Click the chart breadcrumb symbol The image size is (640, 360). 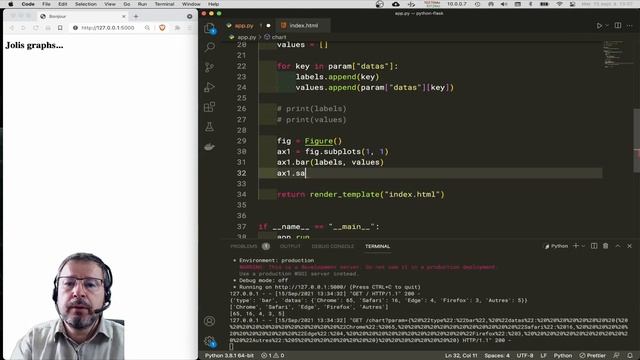(x=279, y=37)
